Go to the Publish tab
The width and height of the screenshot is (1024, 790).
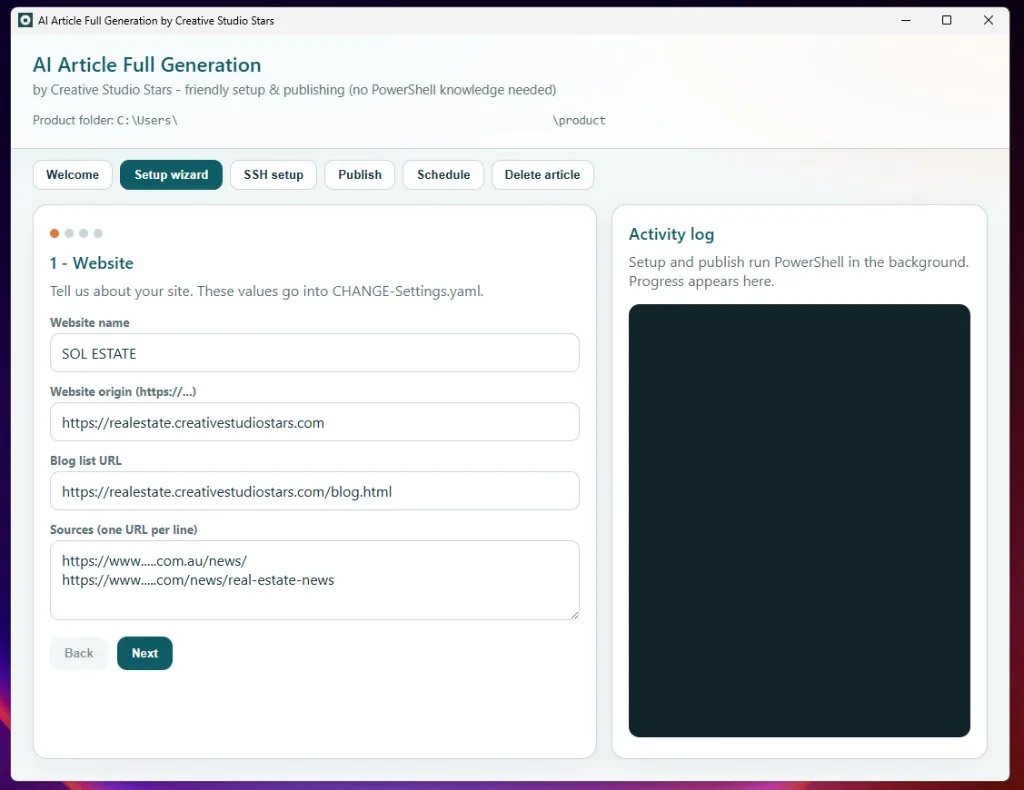pos(360,175)
